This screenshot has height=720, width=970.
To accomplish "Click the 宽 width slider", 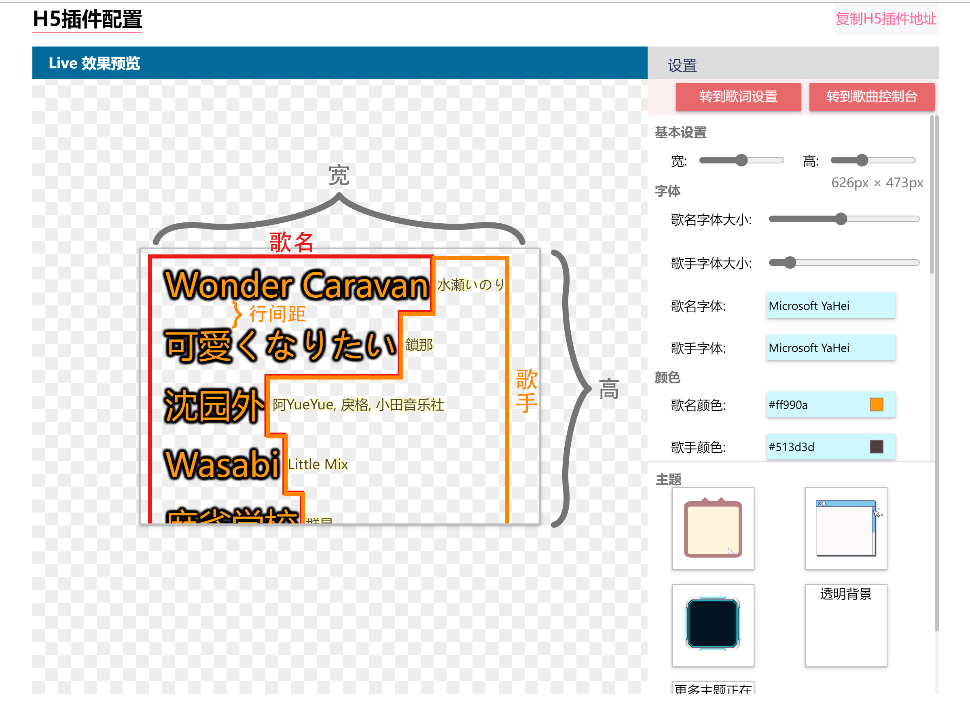I will pyautogui.click(x=741, y=160).
